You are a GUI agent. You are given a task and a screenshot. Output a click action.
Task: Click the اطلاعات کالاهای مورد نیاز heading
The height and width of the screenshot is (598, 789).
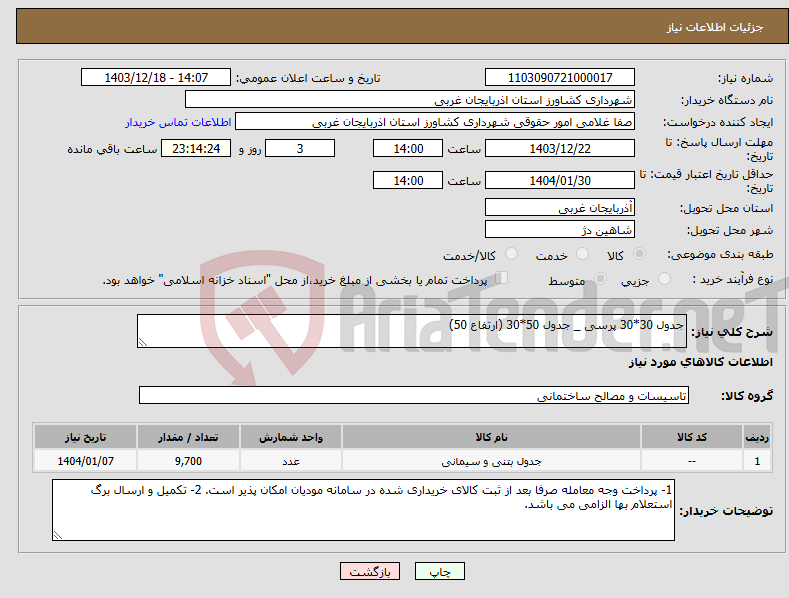(x=700, y=362)
